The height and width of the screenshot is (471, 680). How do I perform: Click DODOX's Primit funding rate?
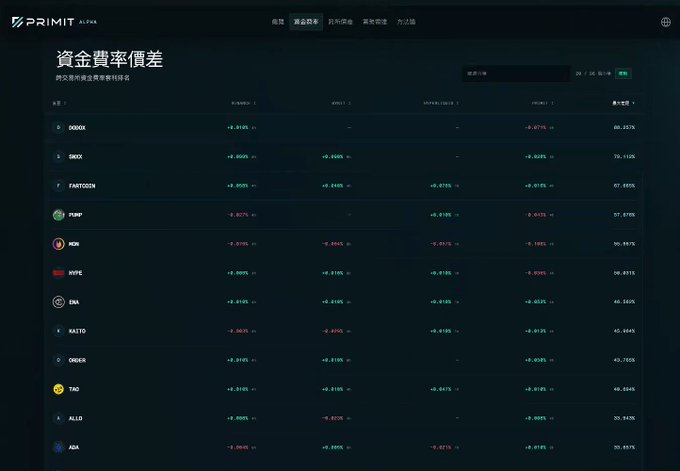[x=536, y=128]
